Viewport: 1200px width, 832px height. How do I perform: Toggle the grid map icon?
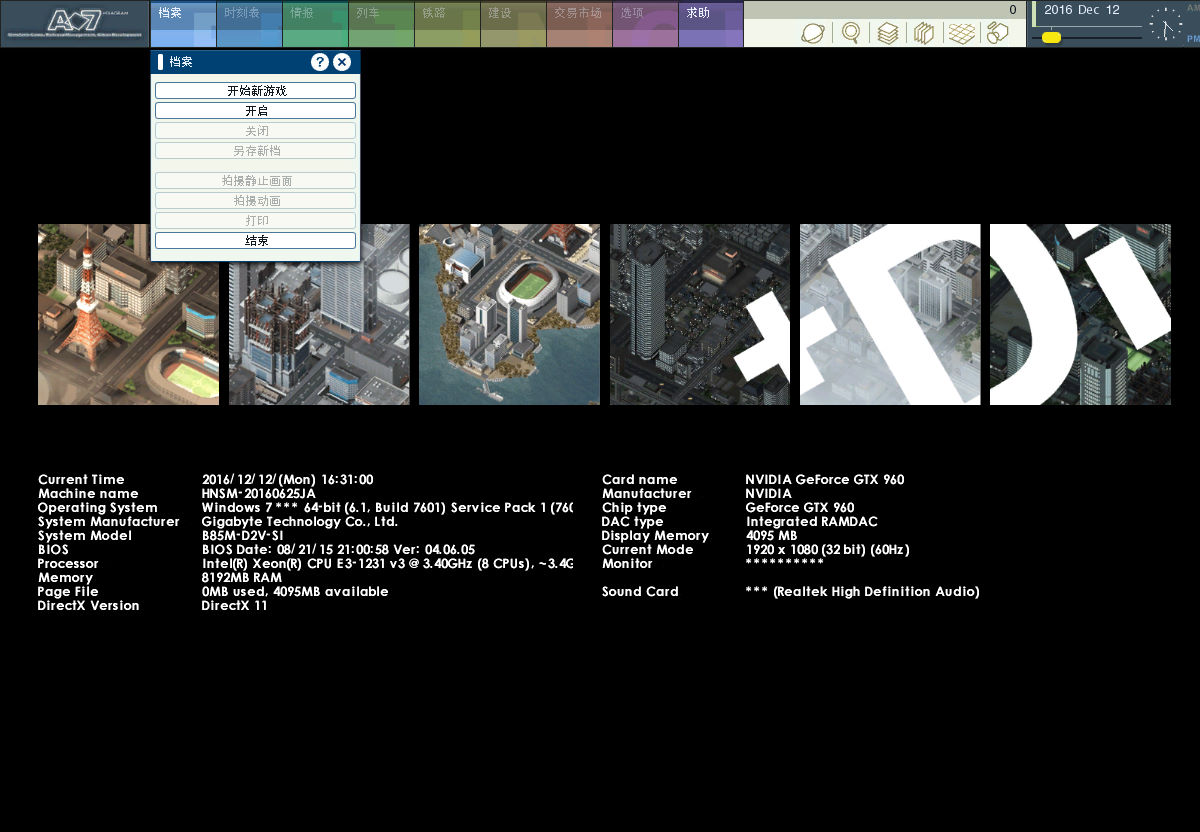click(961, 33)
